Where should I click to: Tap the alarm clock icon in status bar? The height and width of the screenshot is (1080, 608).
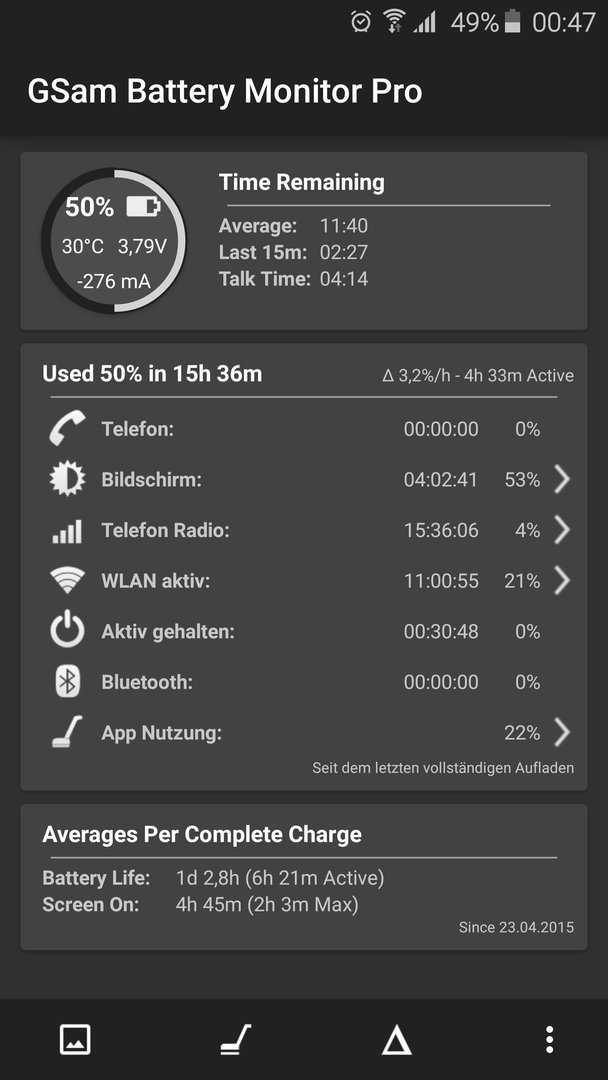361,22
